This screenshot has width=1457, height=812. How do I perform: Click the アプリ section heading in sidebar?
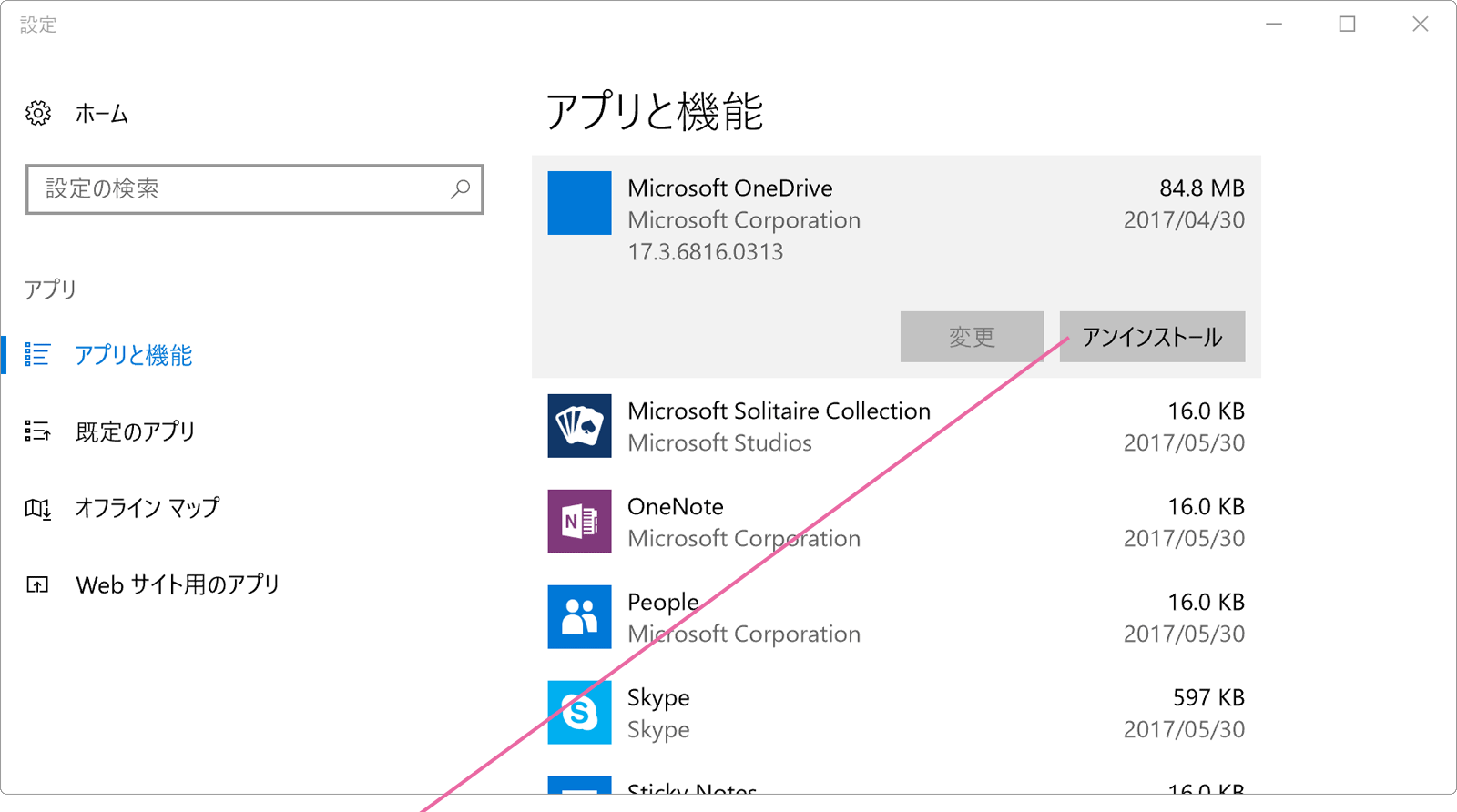click(50, 289)
